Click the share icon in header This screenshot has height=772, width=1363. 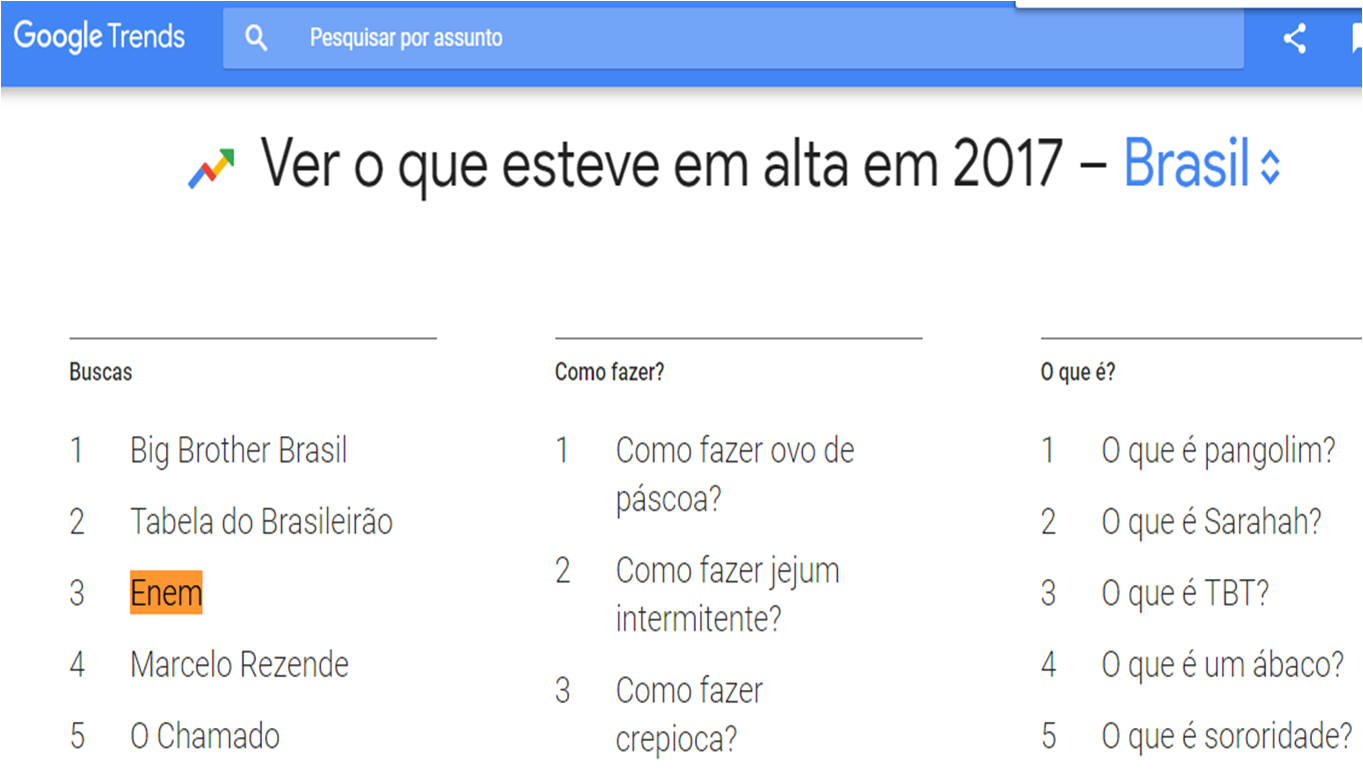(1295, 39)
